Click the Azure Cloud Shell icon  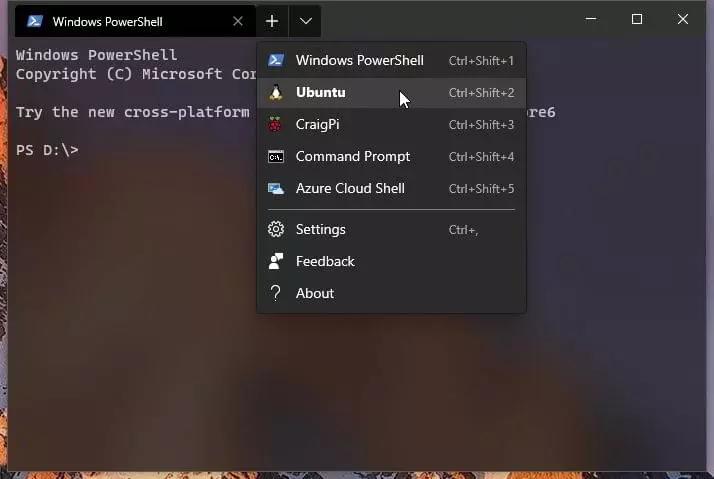click(276, 189)
